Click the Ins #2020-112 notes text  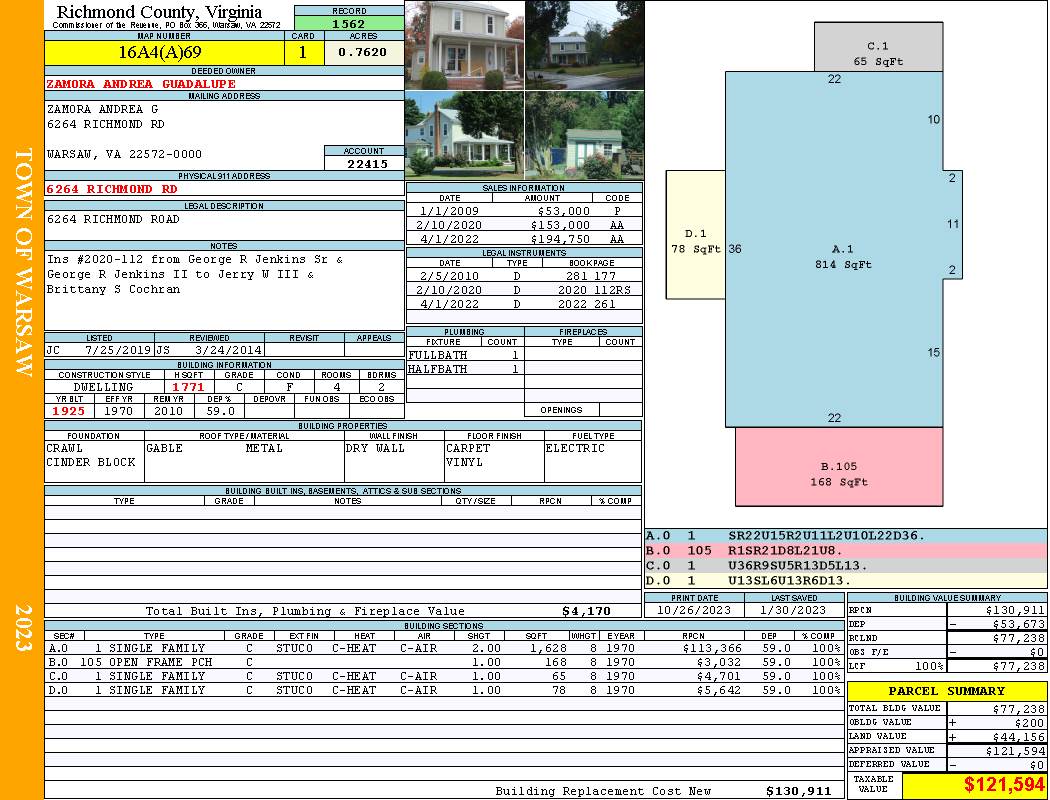[x=194, y=274]
